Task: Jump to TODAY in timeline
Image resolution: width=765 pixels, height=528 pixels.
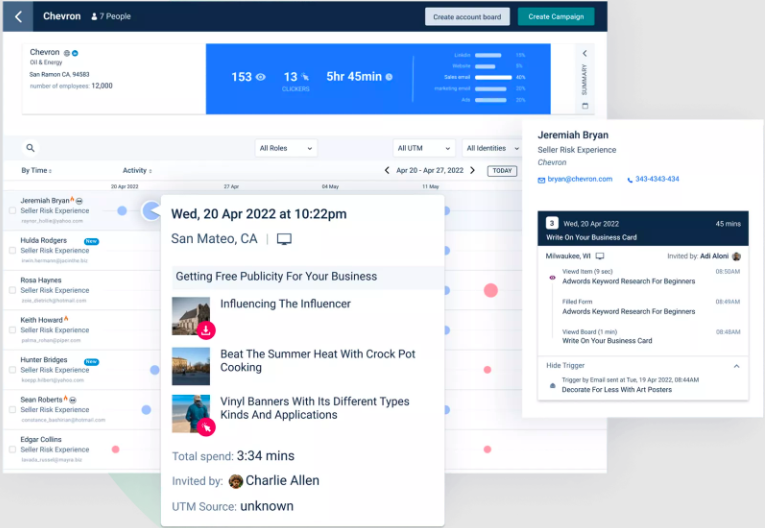Action: [502, 171]
